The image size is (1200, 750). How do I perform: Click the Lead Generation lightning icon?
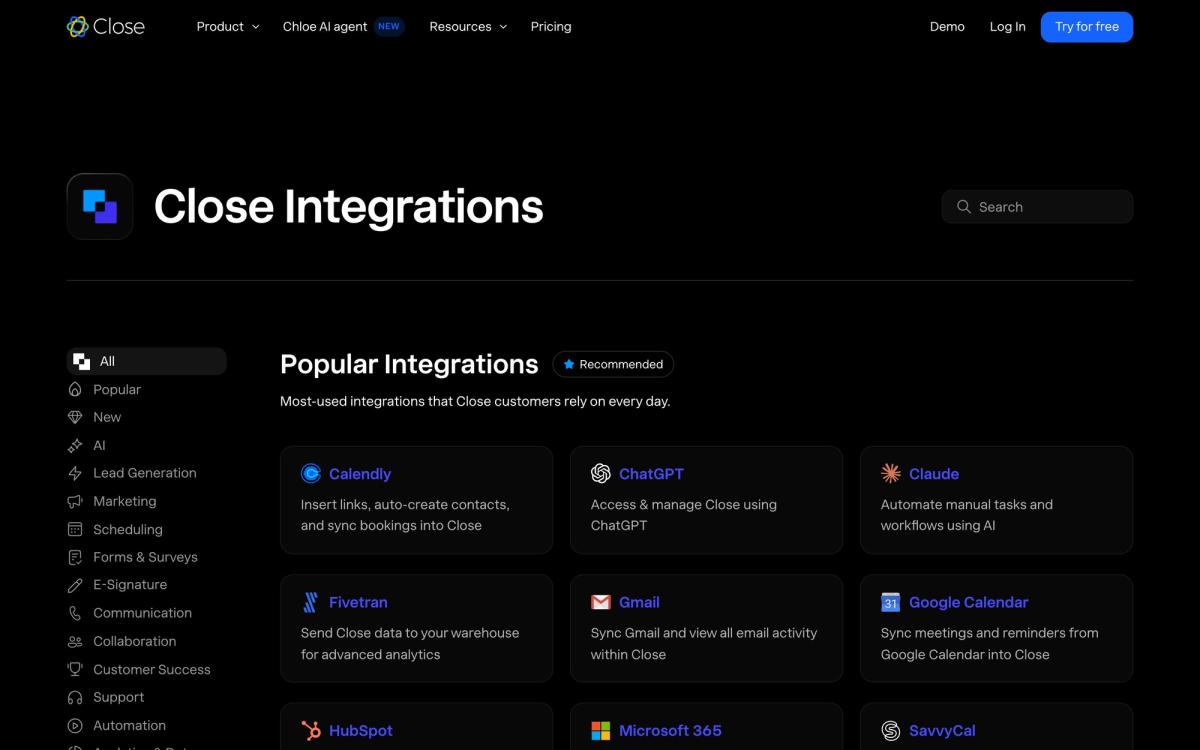pyautogui.click(x=75, y=474)
